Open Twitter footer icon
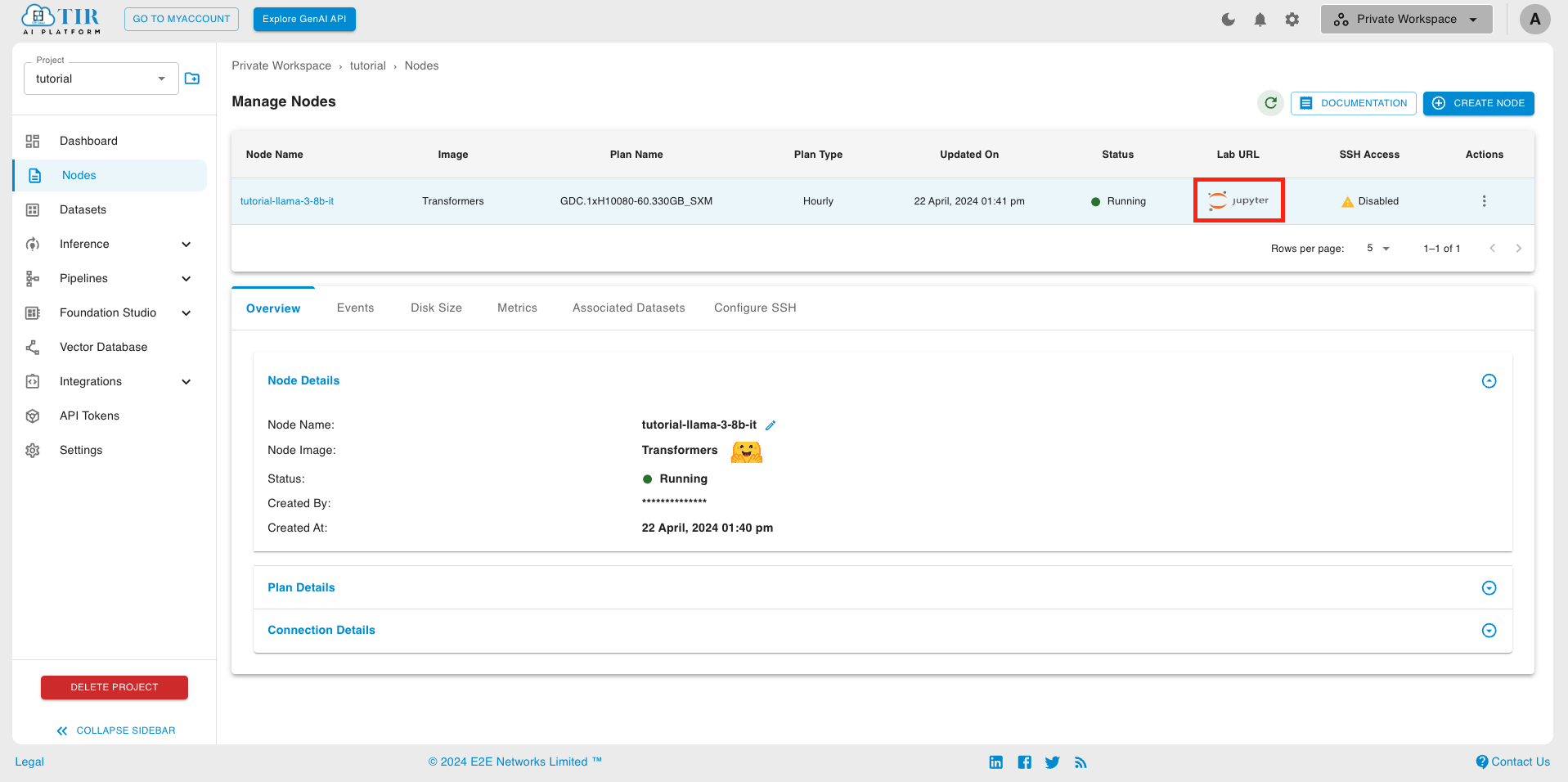Screen dimensions: 1568x782 1052,762
